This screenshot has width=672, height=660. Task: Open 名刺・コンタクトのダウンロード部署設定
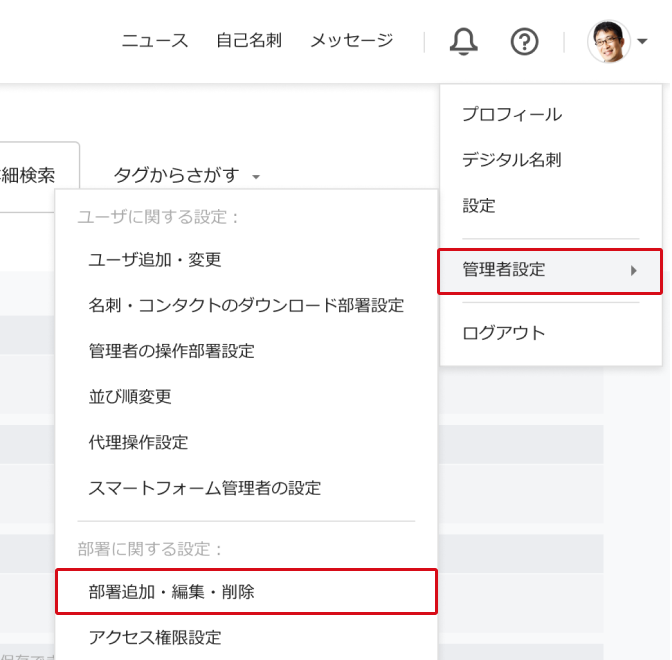(x=246, y=305)
